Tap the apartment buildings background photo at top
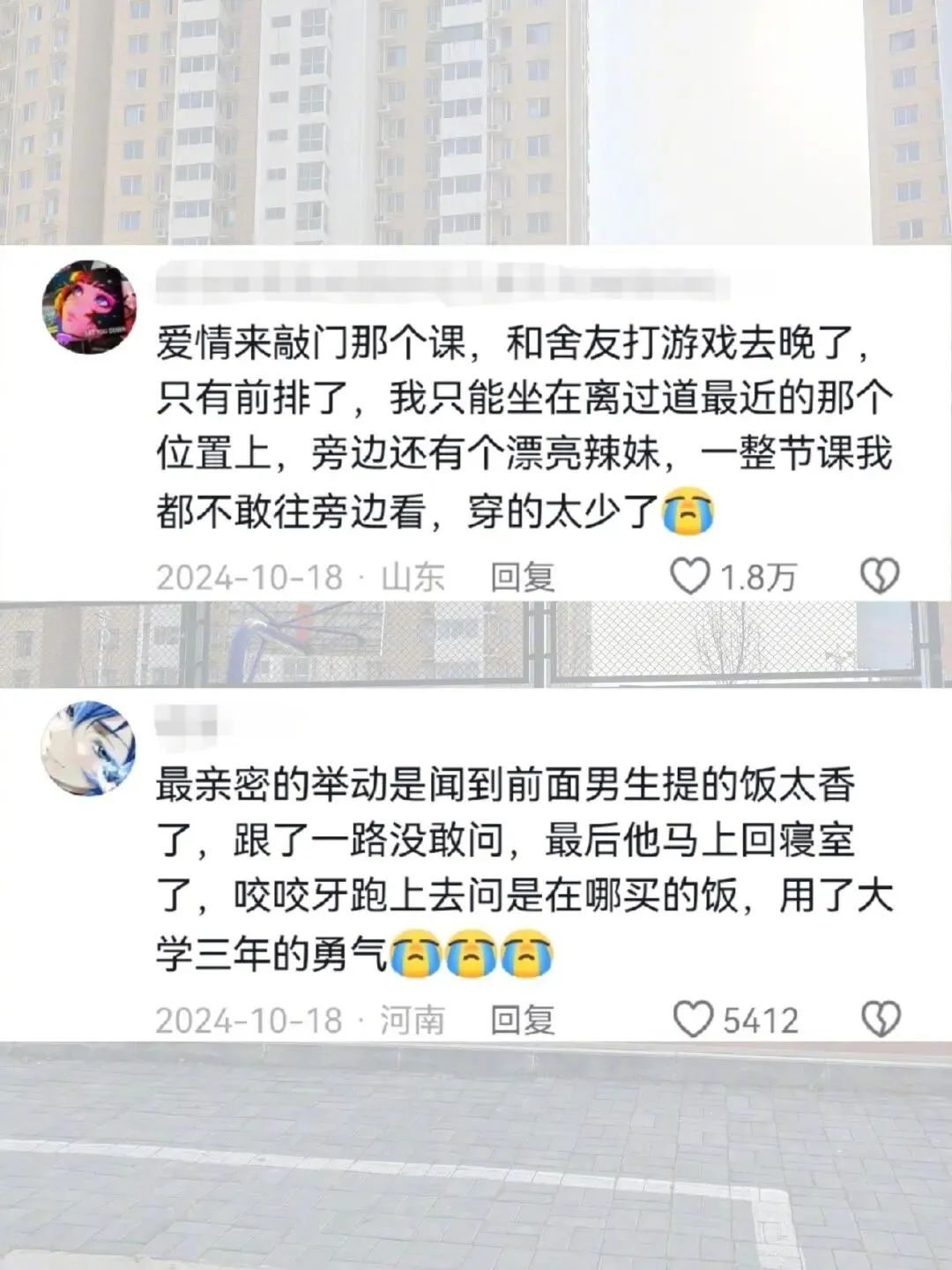 tap(476, 123)
